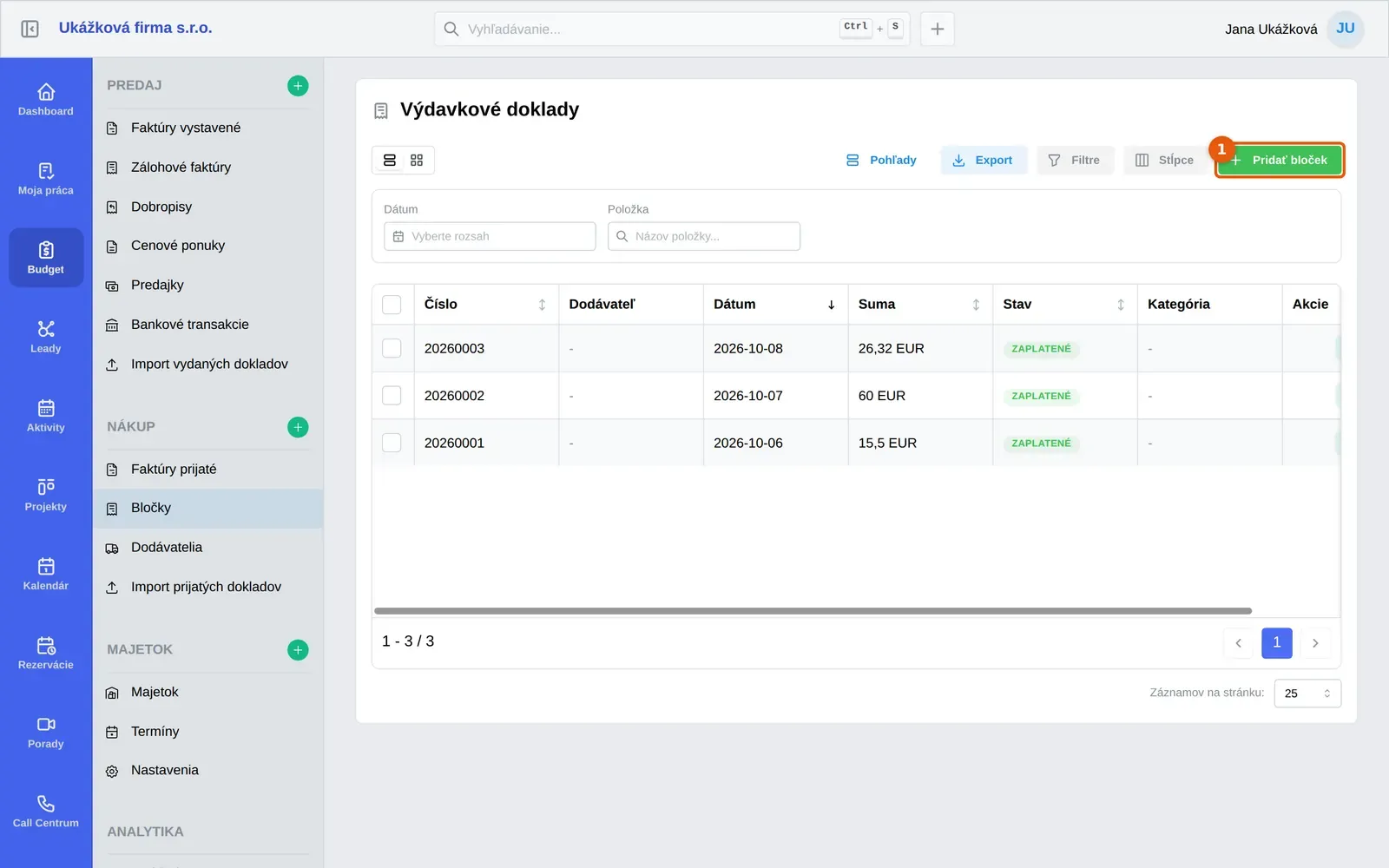Tick the checkbox for receipt 20260002
This screenshot has height=868, width=1389.
coord(392,396)
